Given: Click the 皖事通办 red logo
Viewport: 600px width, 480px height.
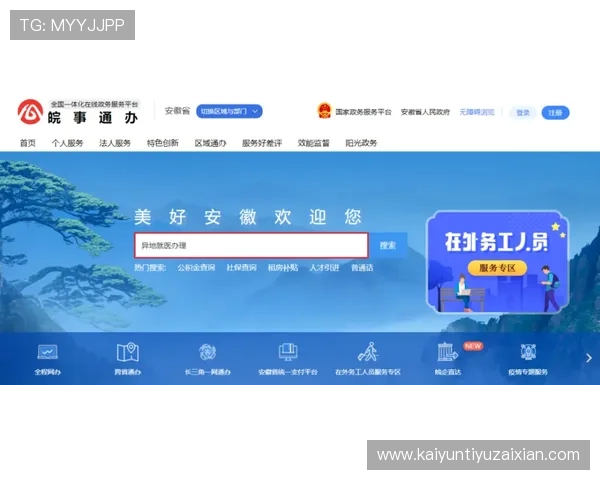Looking at the screenshot, I should point(30,112).
